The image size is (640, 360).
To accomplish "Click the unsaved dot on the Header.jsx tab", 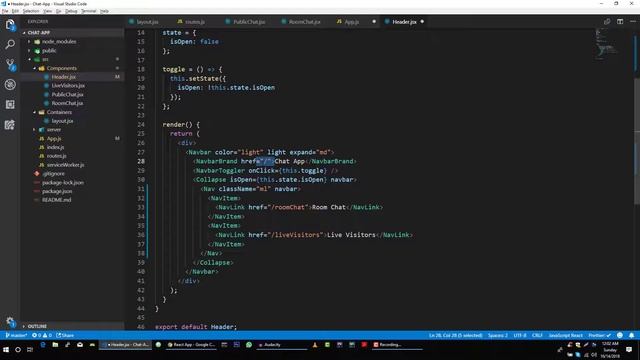I will 422,22.
